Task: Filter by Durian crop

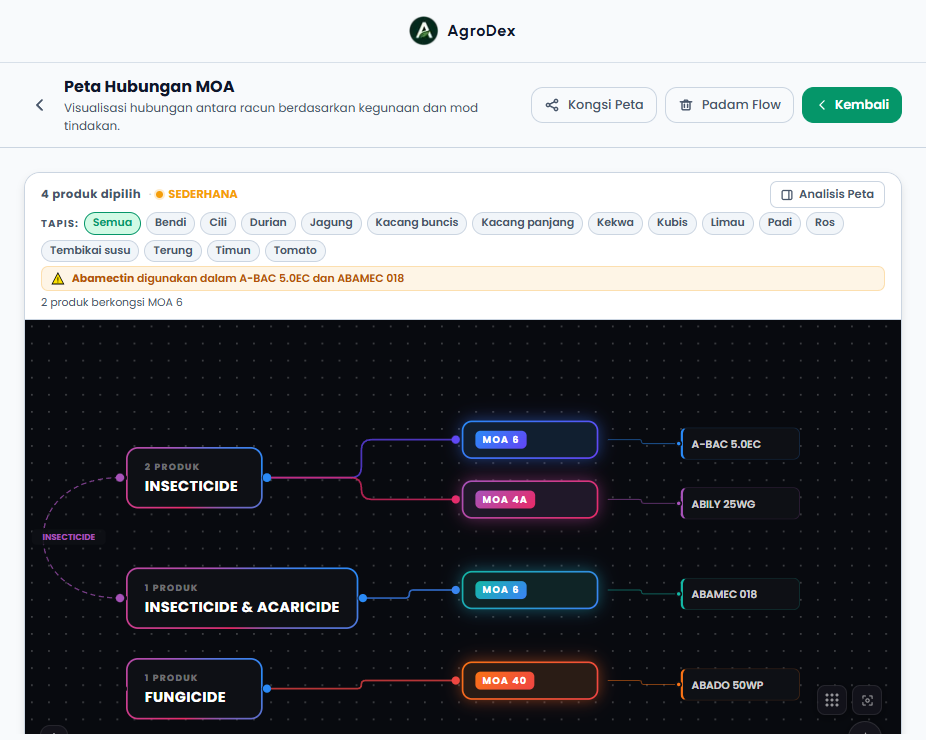Action: (268, 223)
